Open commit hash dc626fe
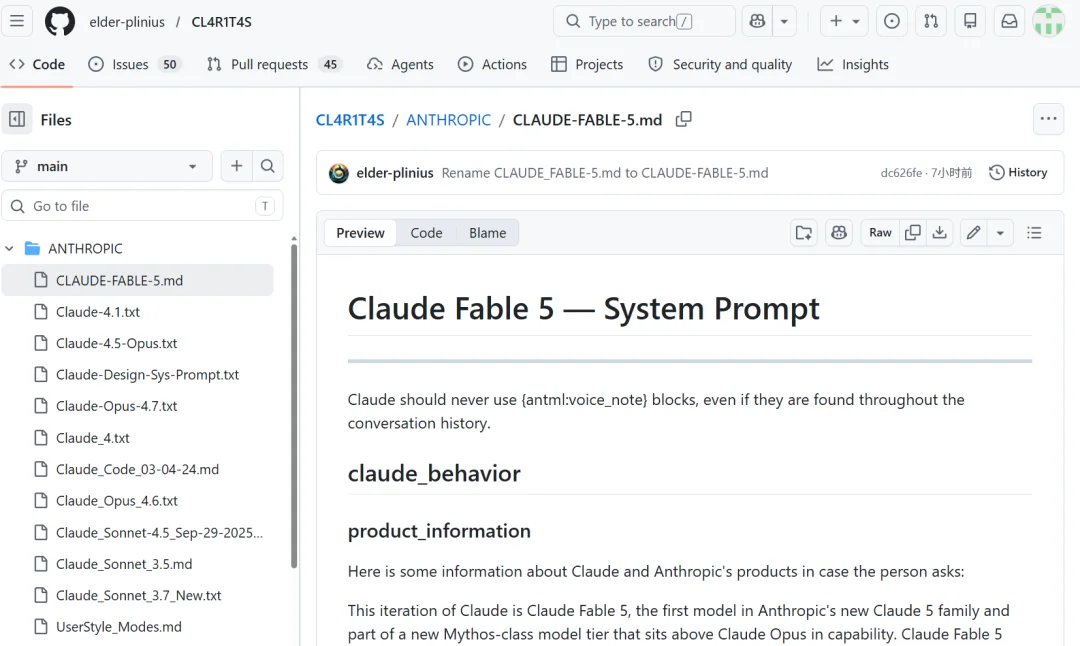The image size is (1080, 646). pos(901,173)
